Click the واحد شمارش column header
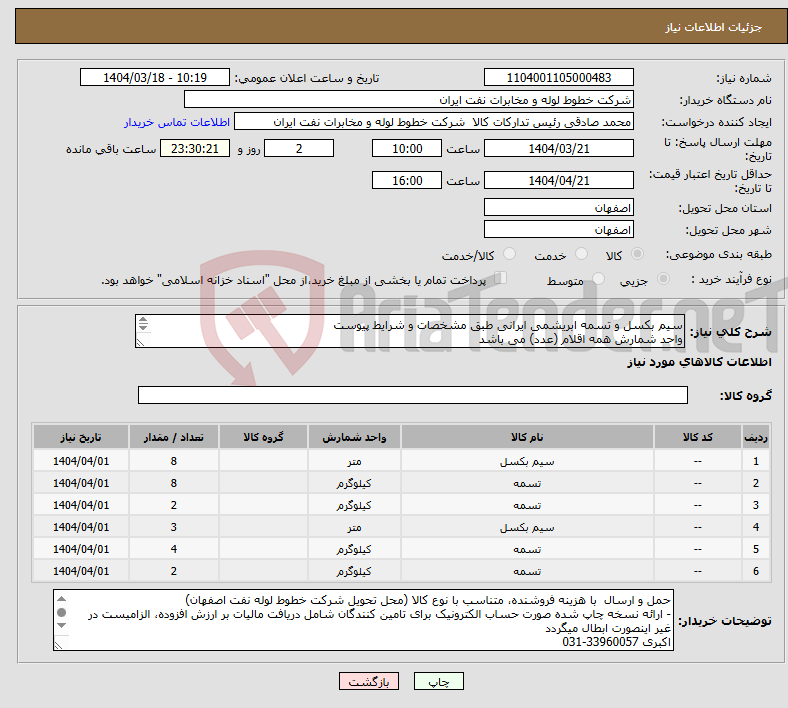The image size is (788, 708). point(354,437)
